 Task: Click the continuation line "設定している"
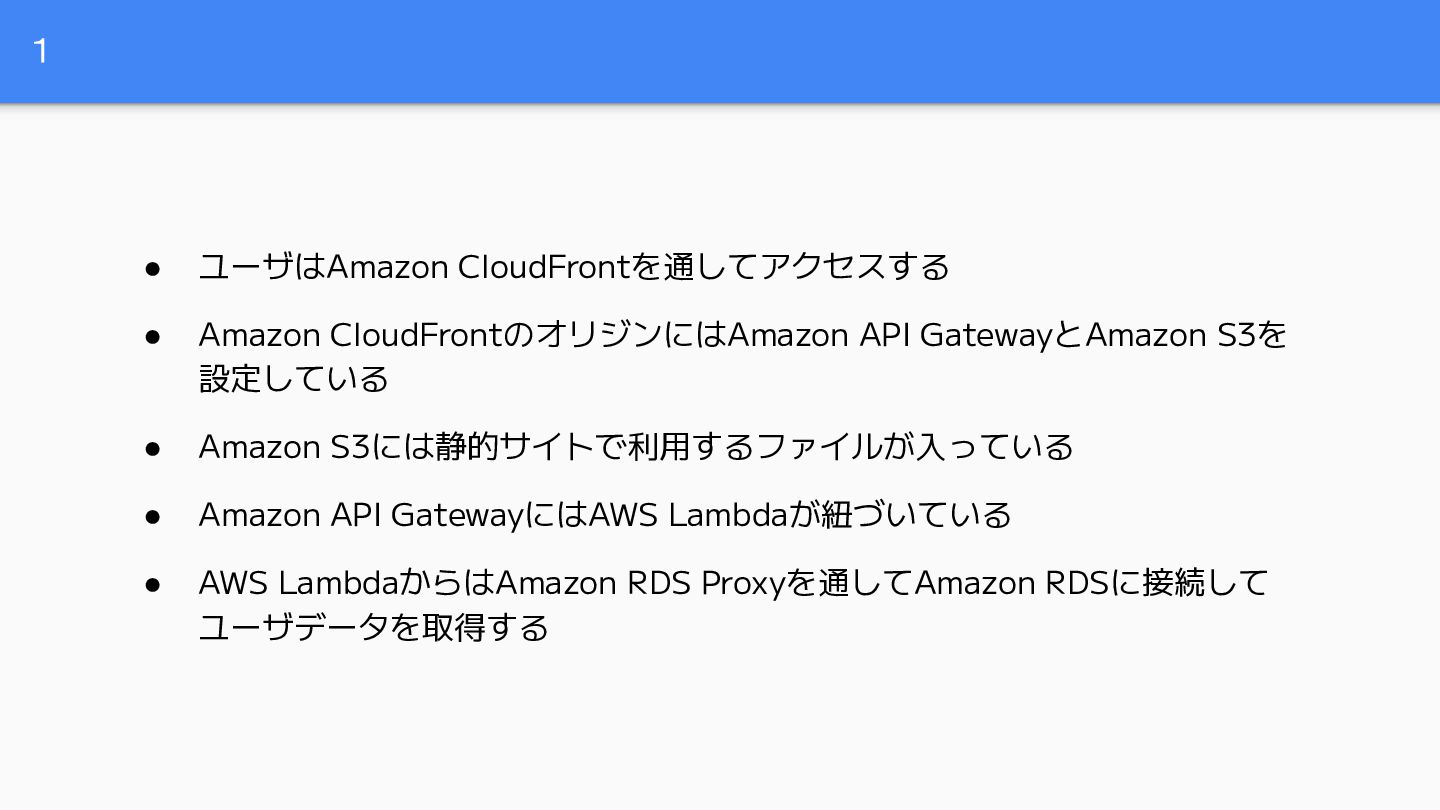pos(293,379)
